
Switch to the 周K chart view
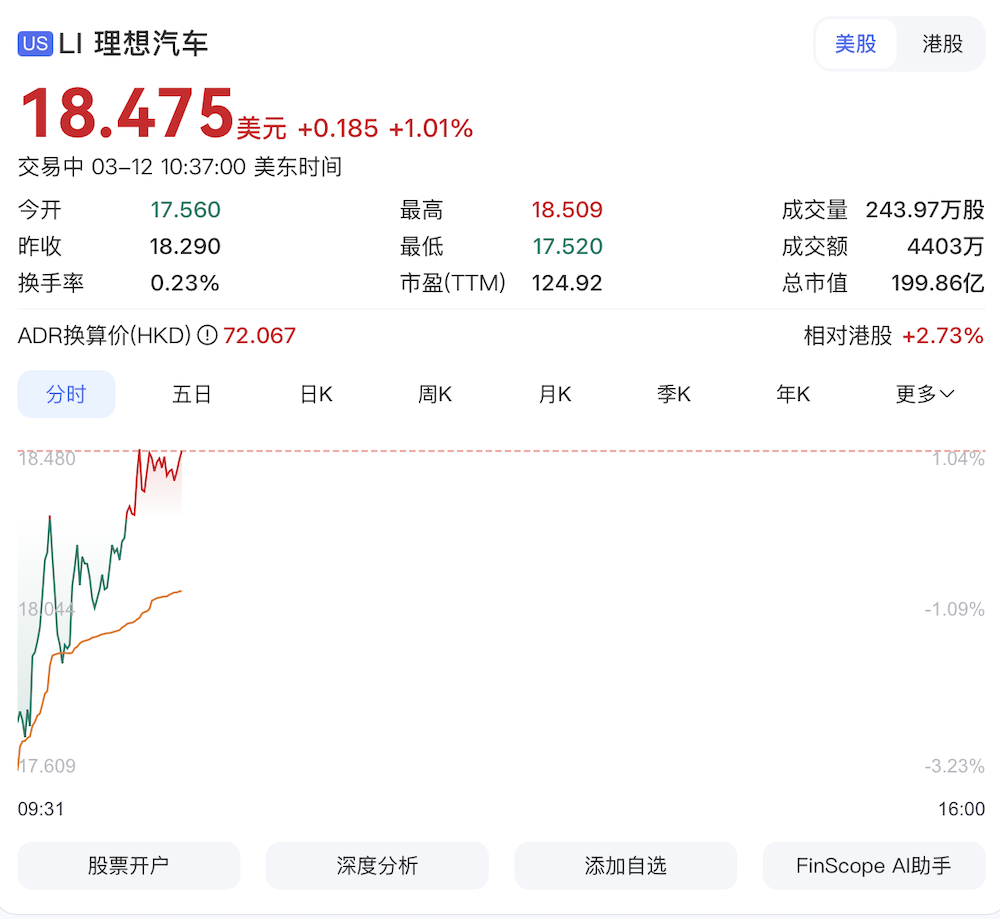(434, 394)
